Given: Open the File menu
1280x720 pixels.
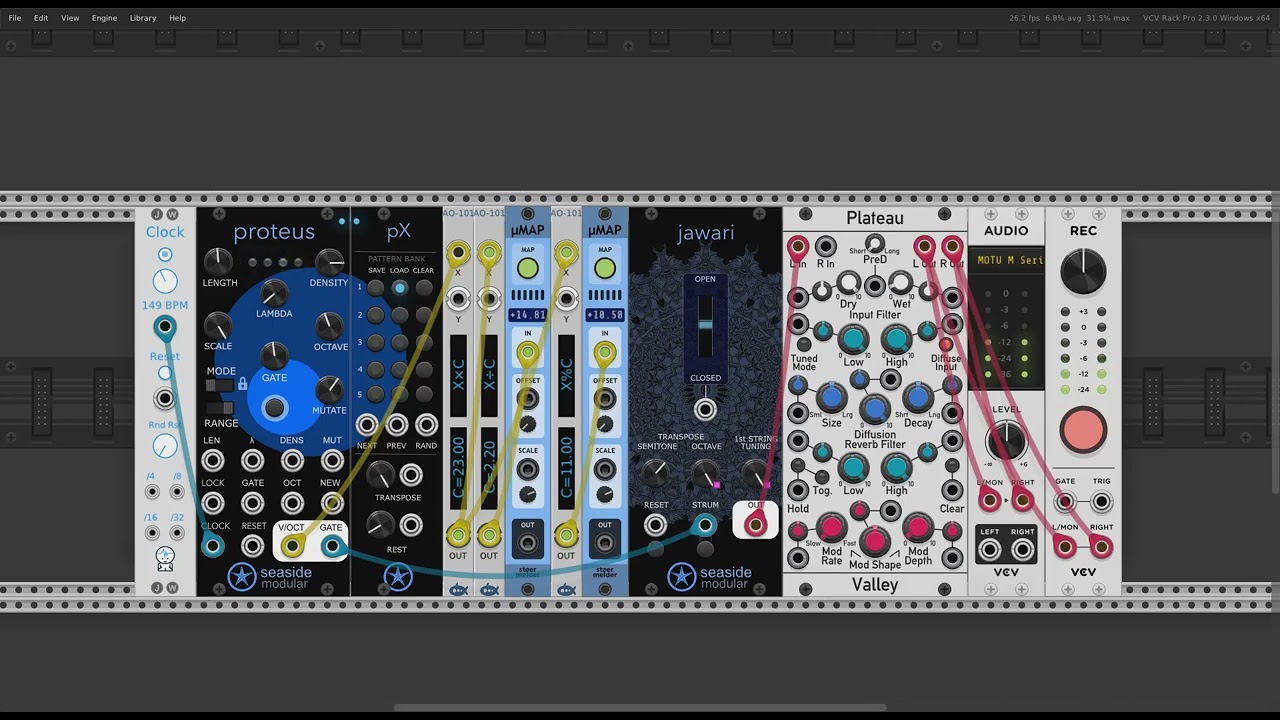Looking at the screenshot, I should pos(15,18).
